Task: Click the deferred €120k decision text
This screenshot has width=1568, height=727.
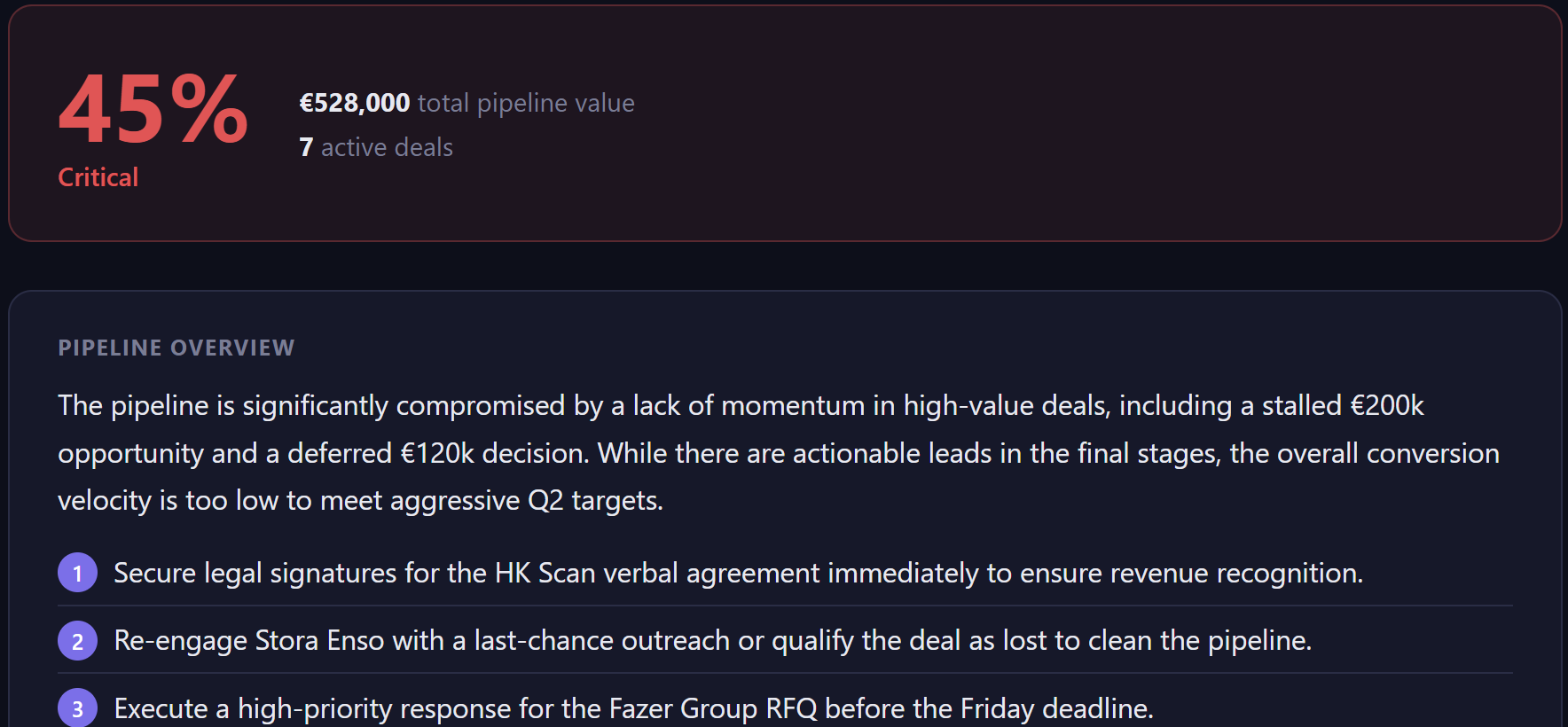Action: point(438,453)
